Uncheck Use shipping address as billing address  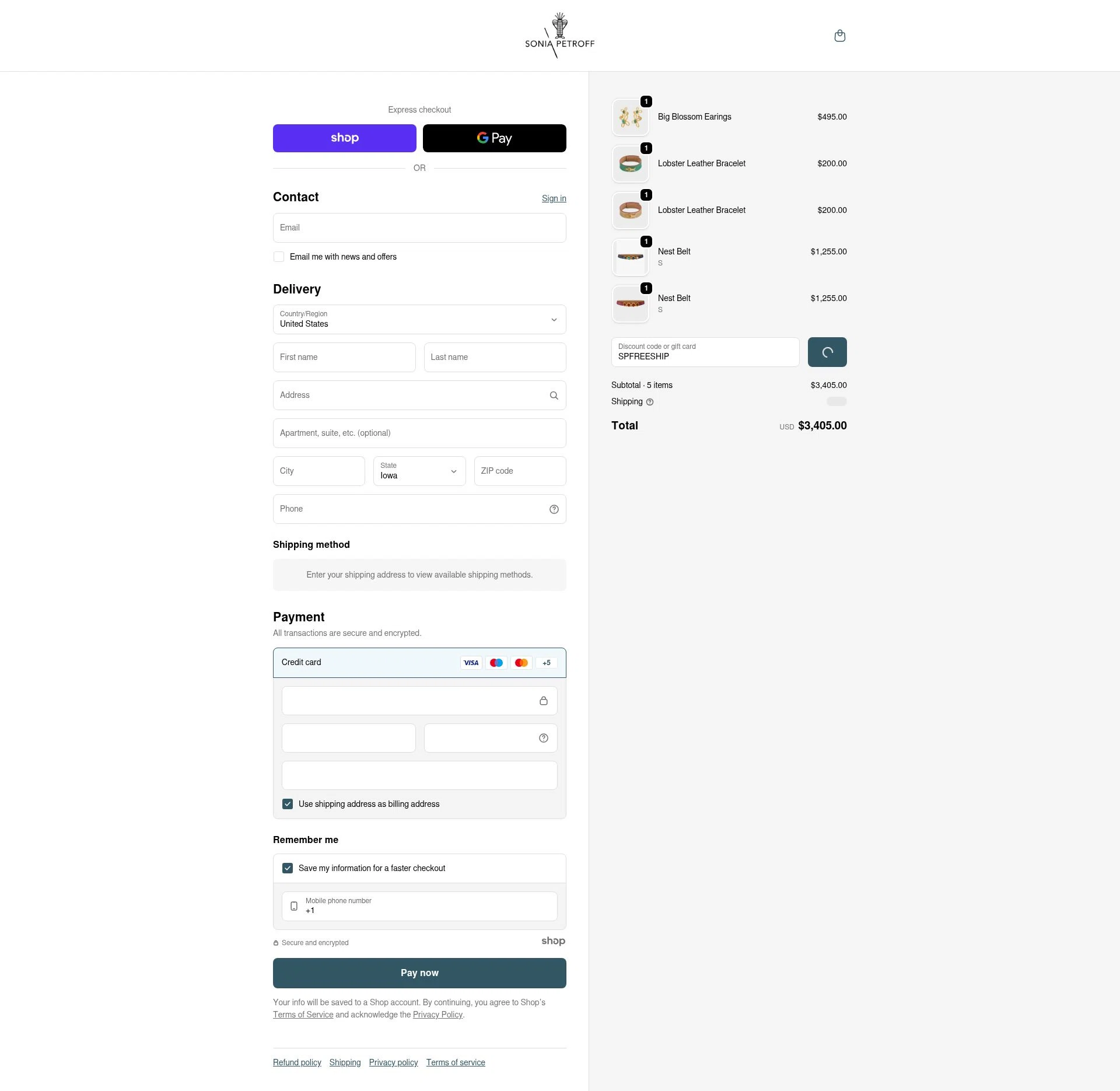coord(287,803)
